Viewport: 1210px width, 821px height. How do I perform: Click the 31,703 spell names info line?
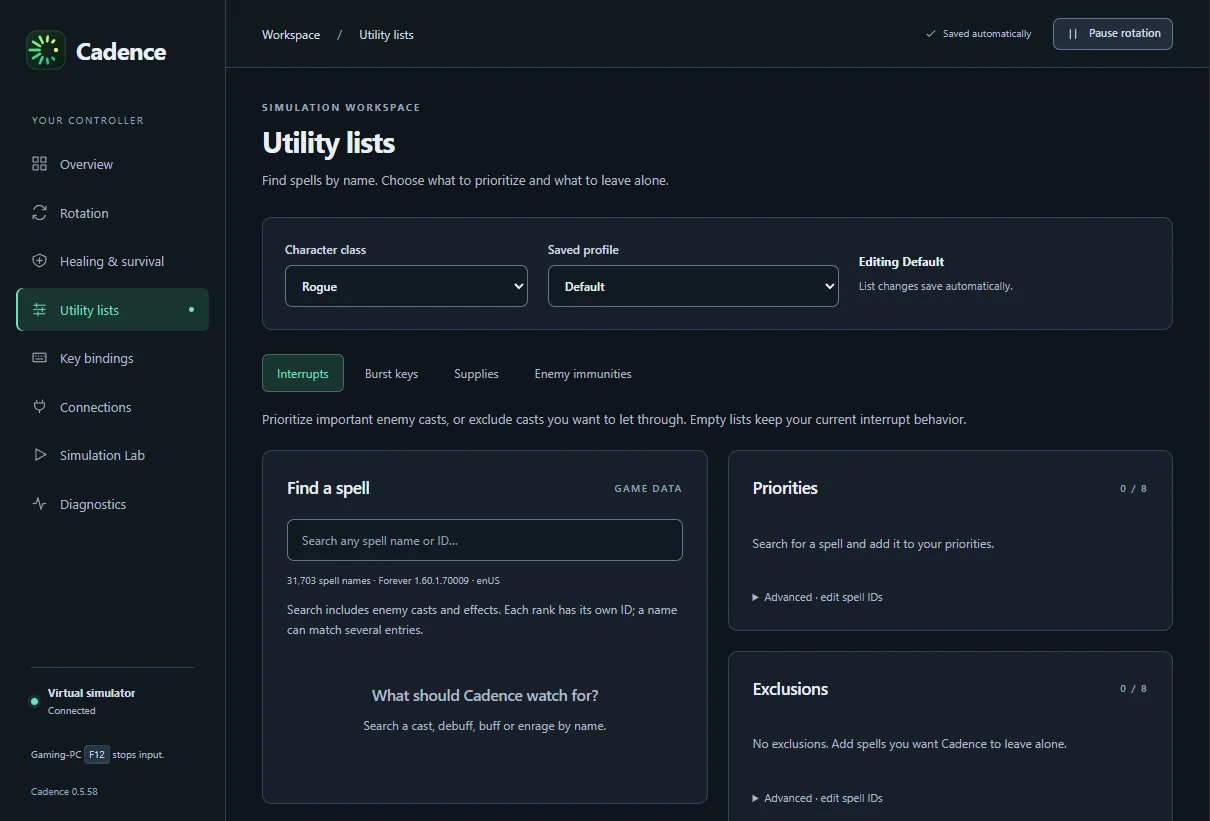[393, 581]
